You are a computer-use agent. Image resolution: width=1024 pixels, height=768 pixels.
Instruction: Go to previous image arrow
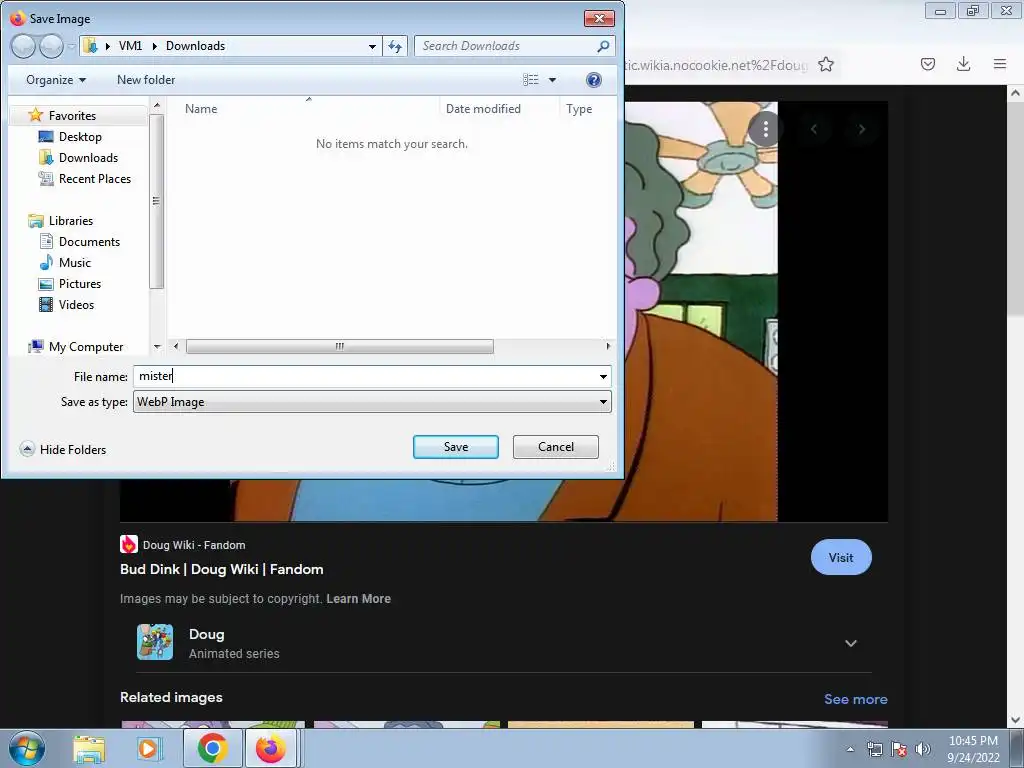click(814, 129)
